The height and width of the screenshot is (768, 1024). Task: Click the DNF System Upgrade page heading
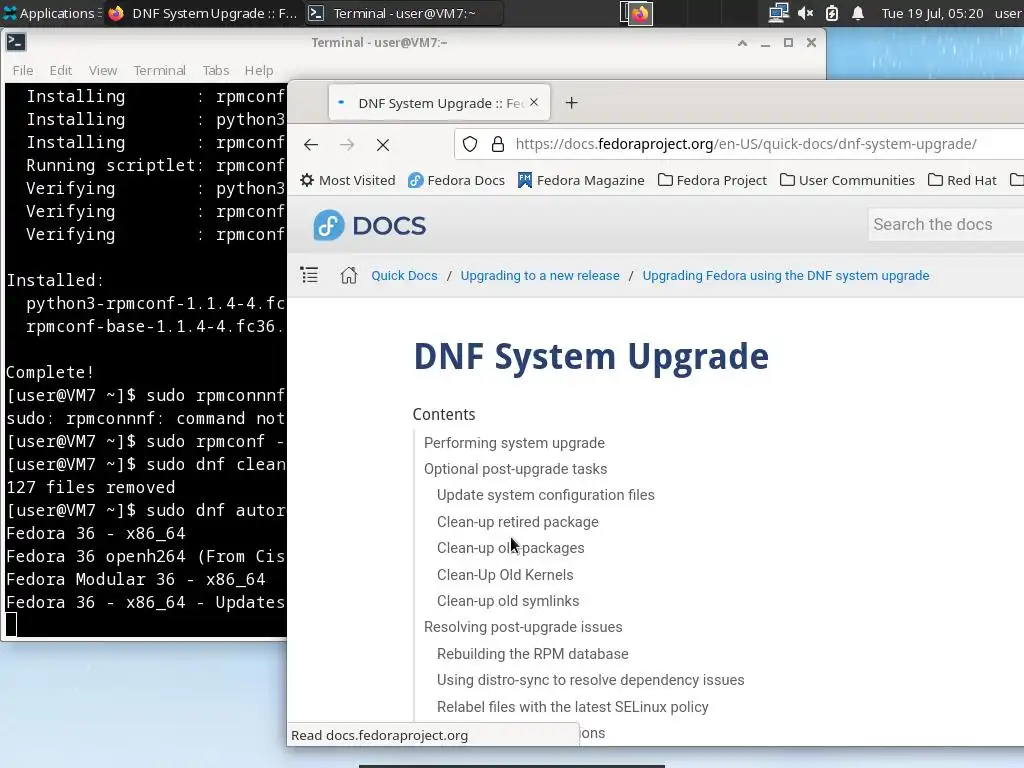[591, 357]
